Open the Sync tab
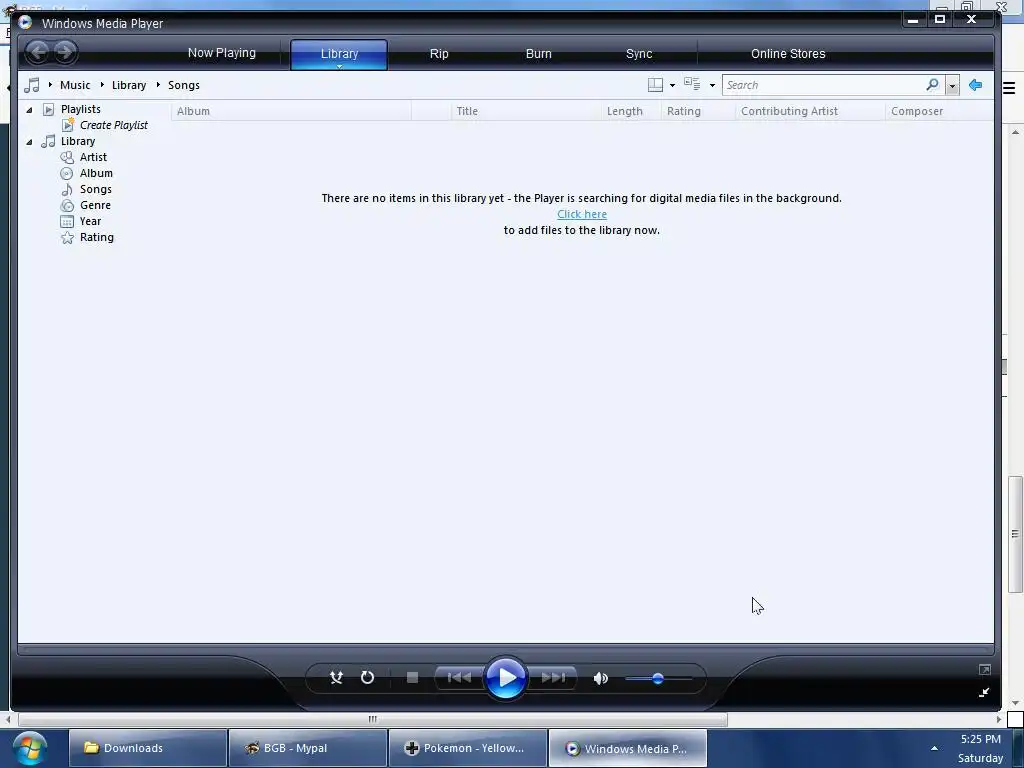1024x768 pixels. click(x=639, y=54)
